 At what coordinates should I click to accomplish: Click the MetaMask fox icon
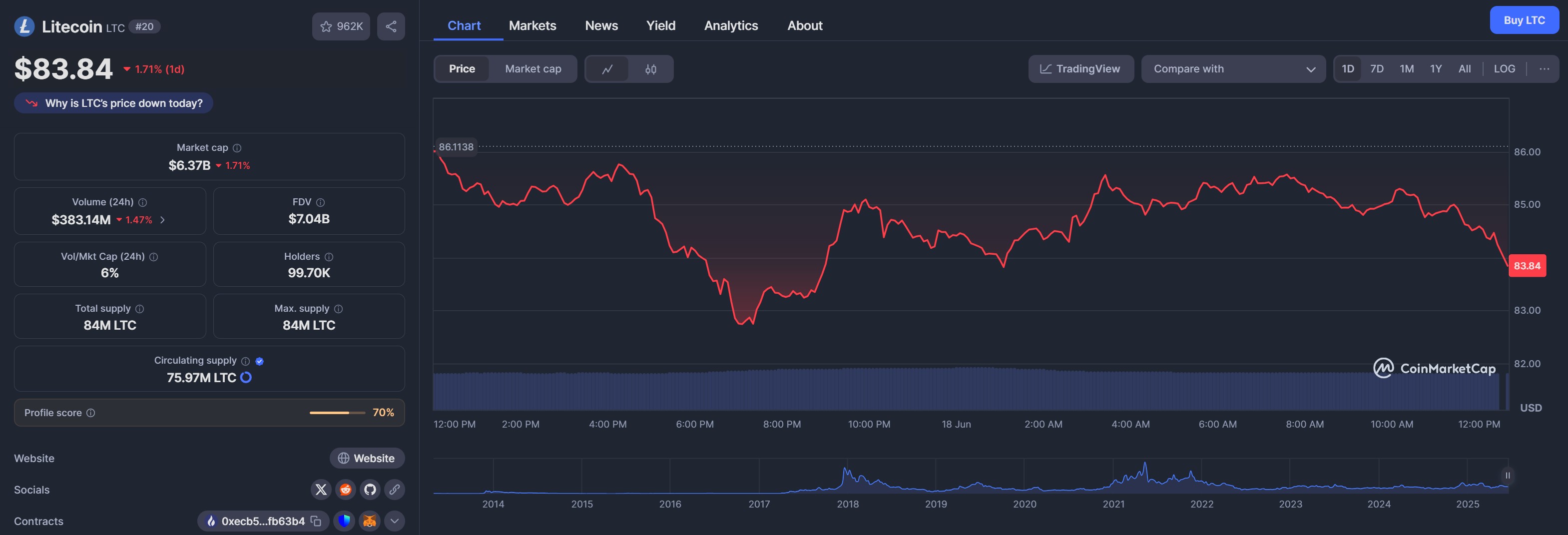(370, 521)
